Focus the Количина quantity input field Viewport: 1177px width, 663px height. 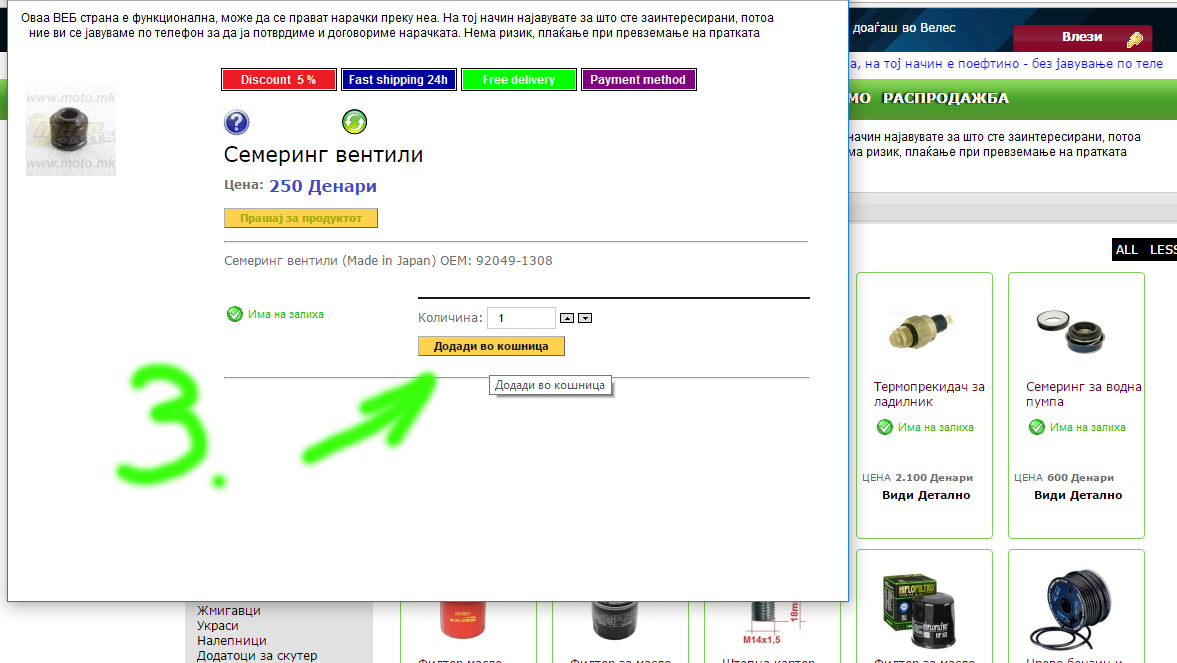pos(521,318)
